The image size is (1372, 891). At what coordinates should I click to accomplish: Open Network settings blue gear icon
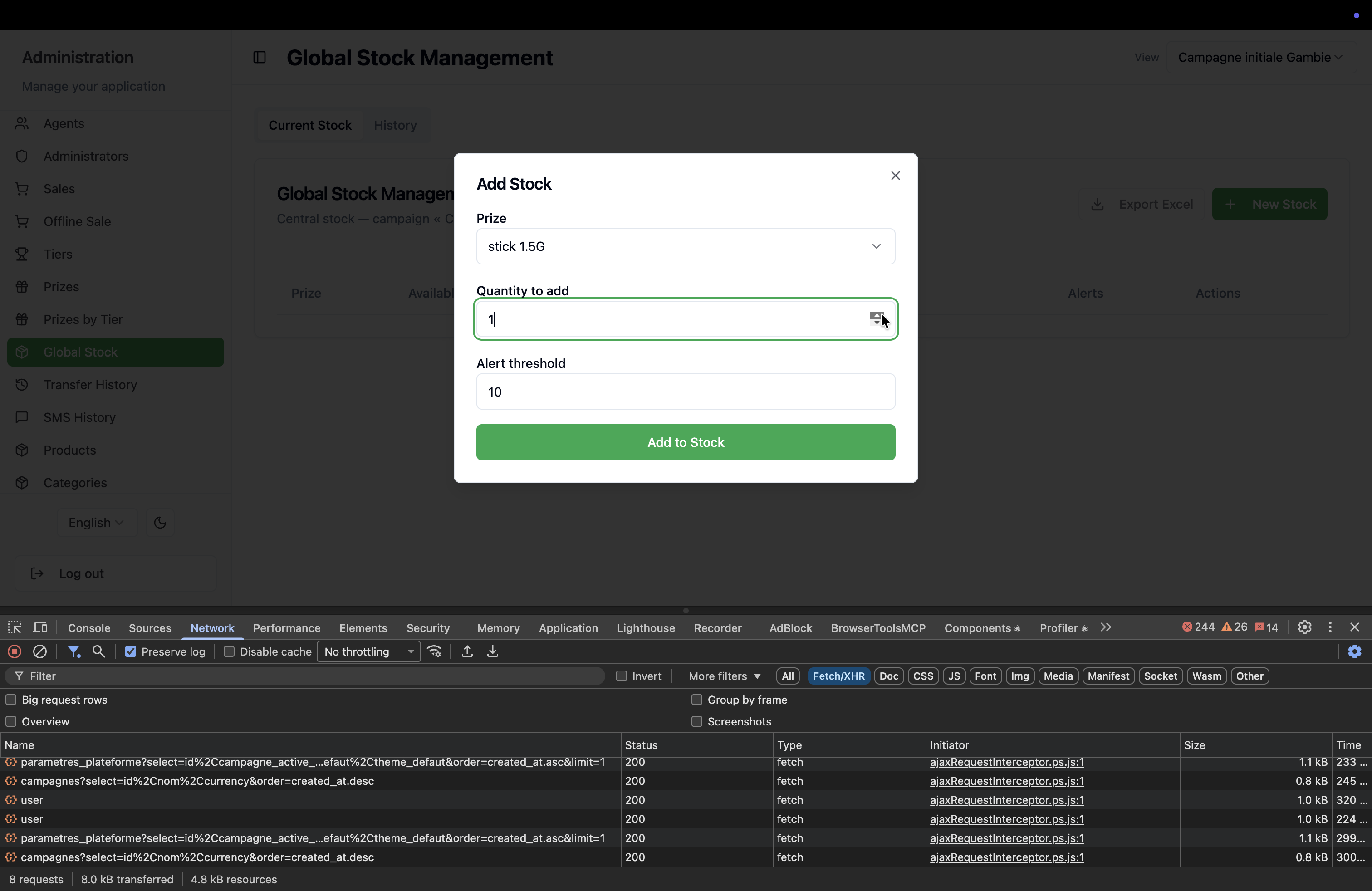[1355, 651]
